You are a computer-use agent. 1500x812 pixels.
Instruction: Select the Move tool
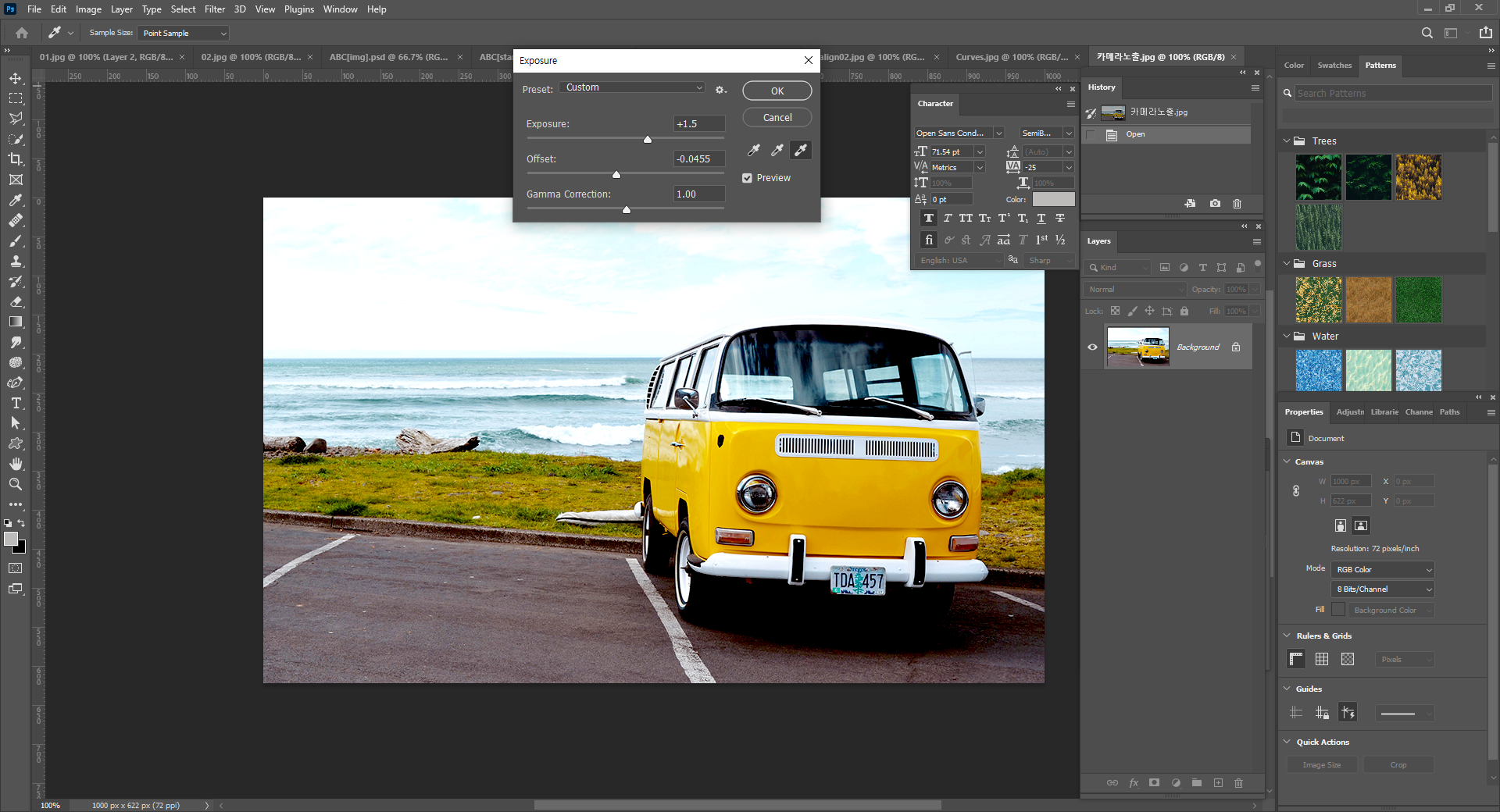click(x=16, y=78)
